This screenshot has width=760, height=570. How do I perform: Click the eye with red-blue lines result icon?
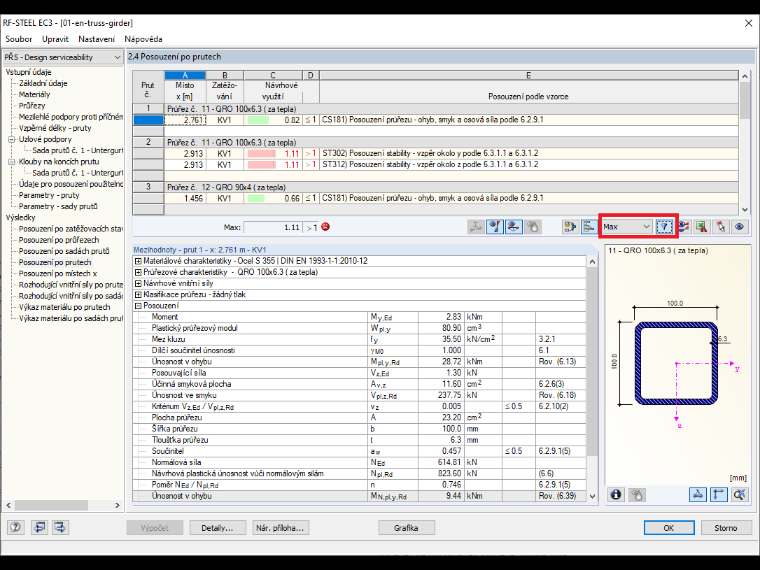[683, 226]
